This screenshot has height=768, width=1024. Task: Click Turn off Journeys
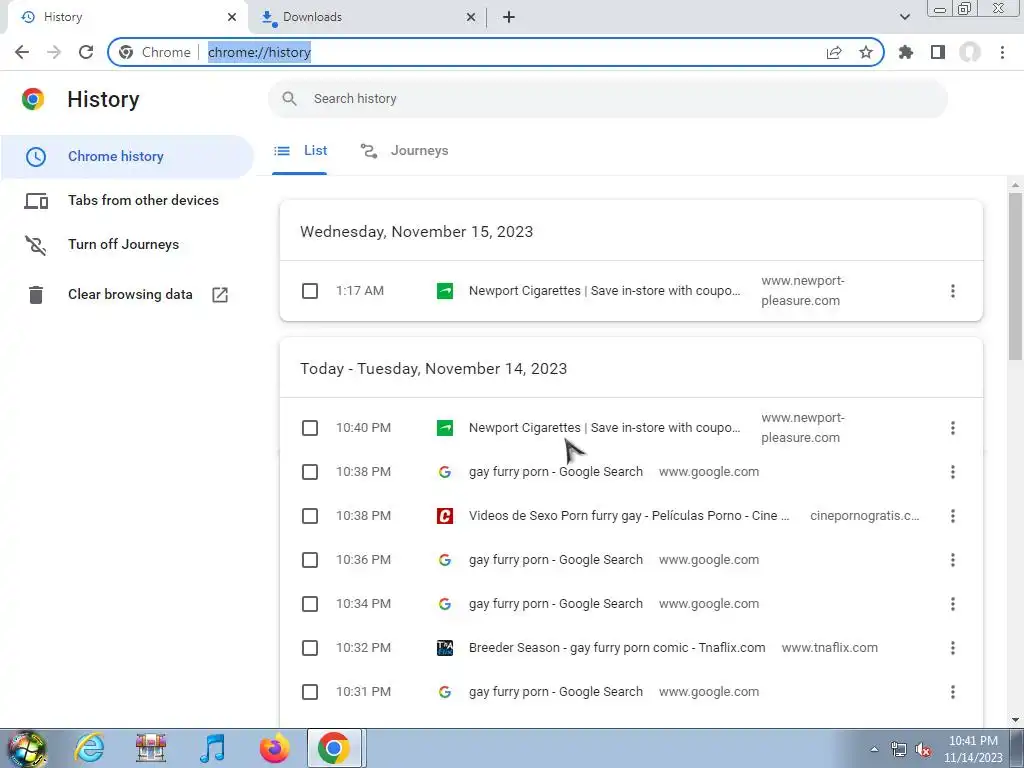127,244
